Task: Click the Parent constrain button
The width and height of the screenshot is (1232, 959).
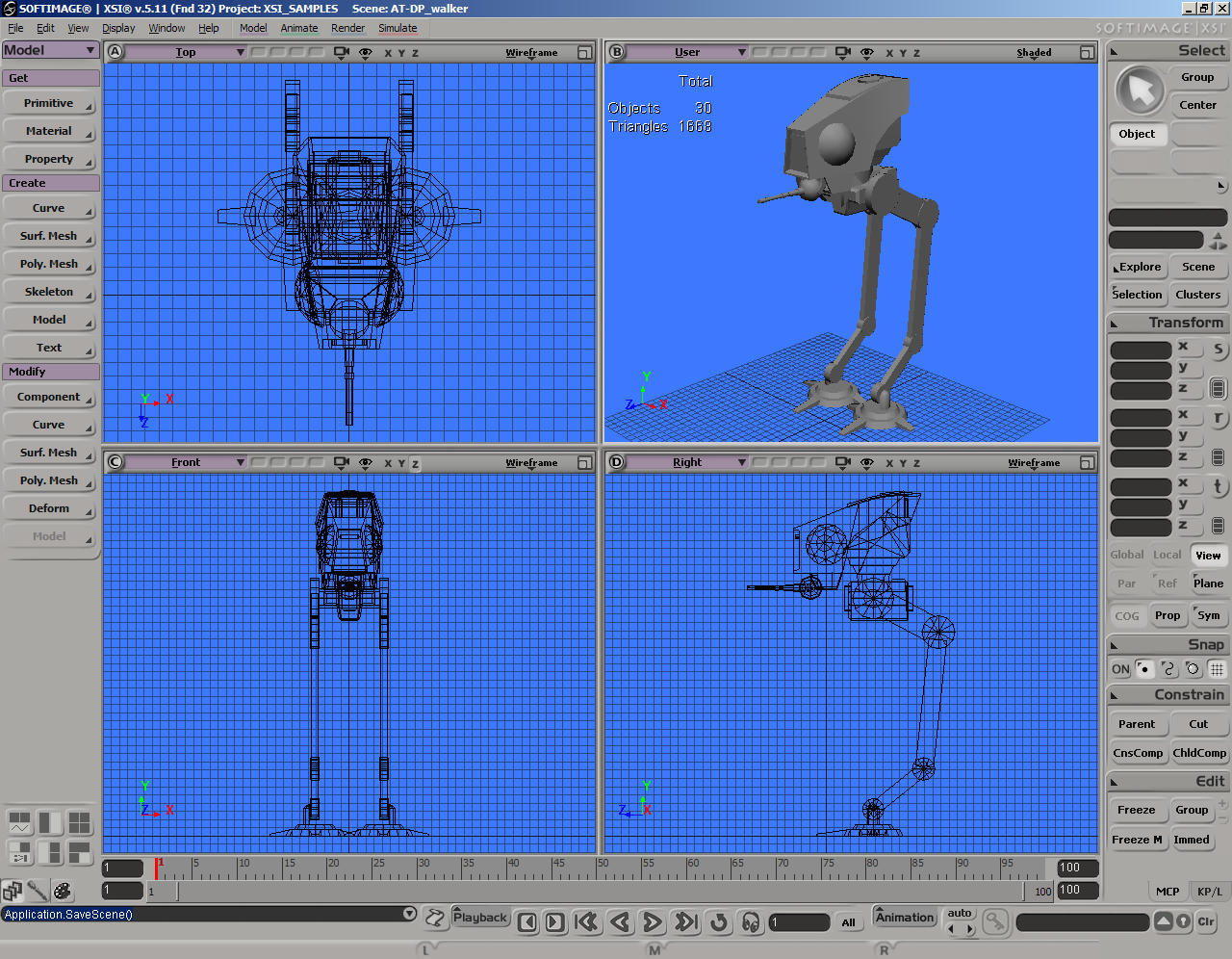Action: pyautogui.click(x=1137, y=724)
